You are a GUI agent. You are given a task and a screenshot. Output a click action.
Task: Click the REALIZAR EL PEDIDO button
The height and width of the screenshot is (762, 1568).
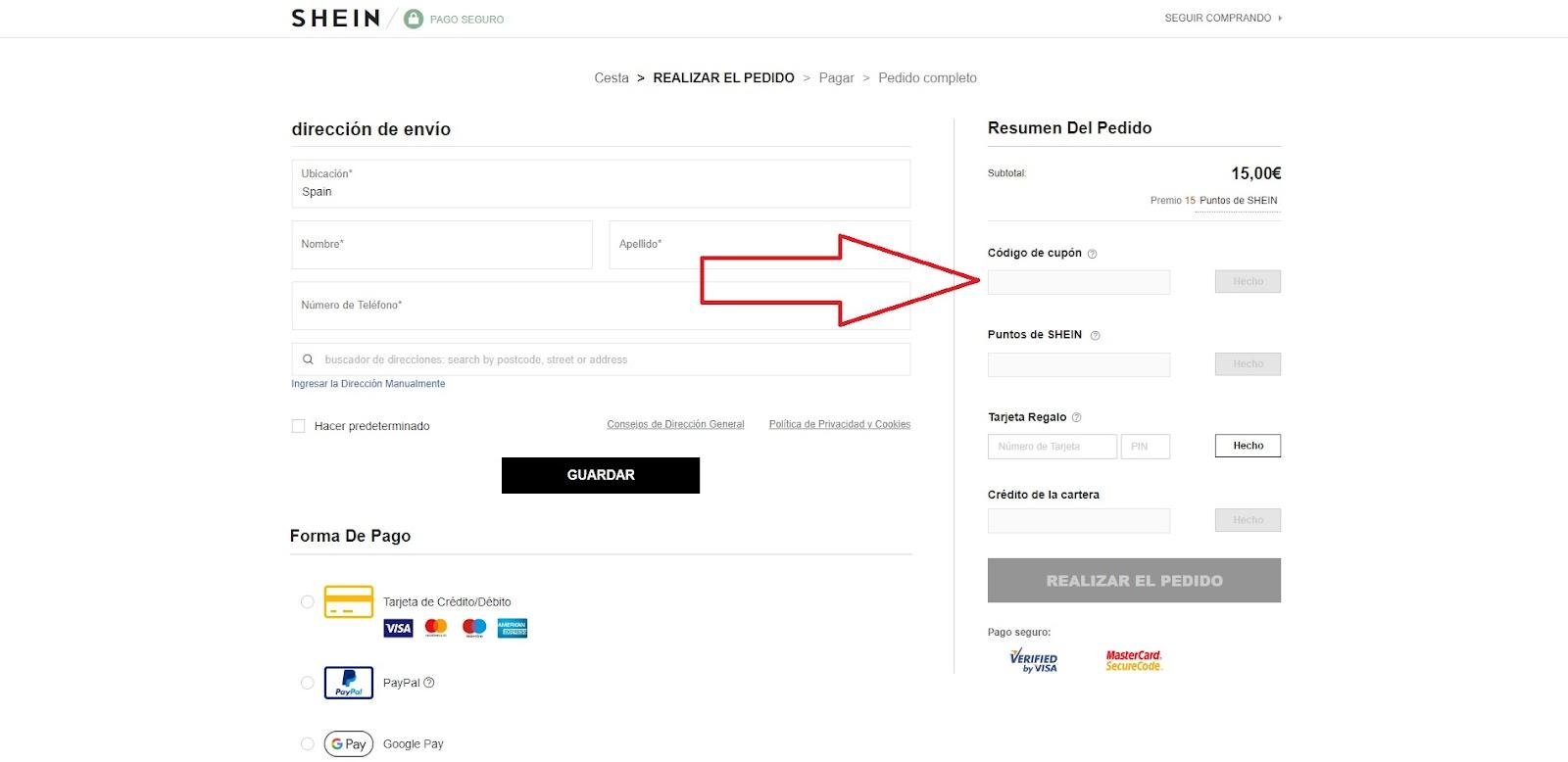1134,581
